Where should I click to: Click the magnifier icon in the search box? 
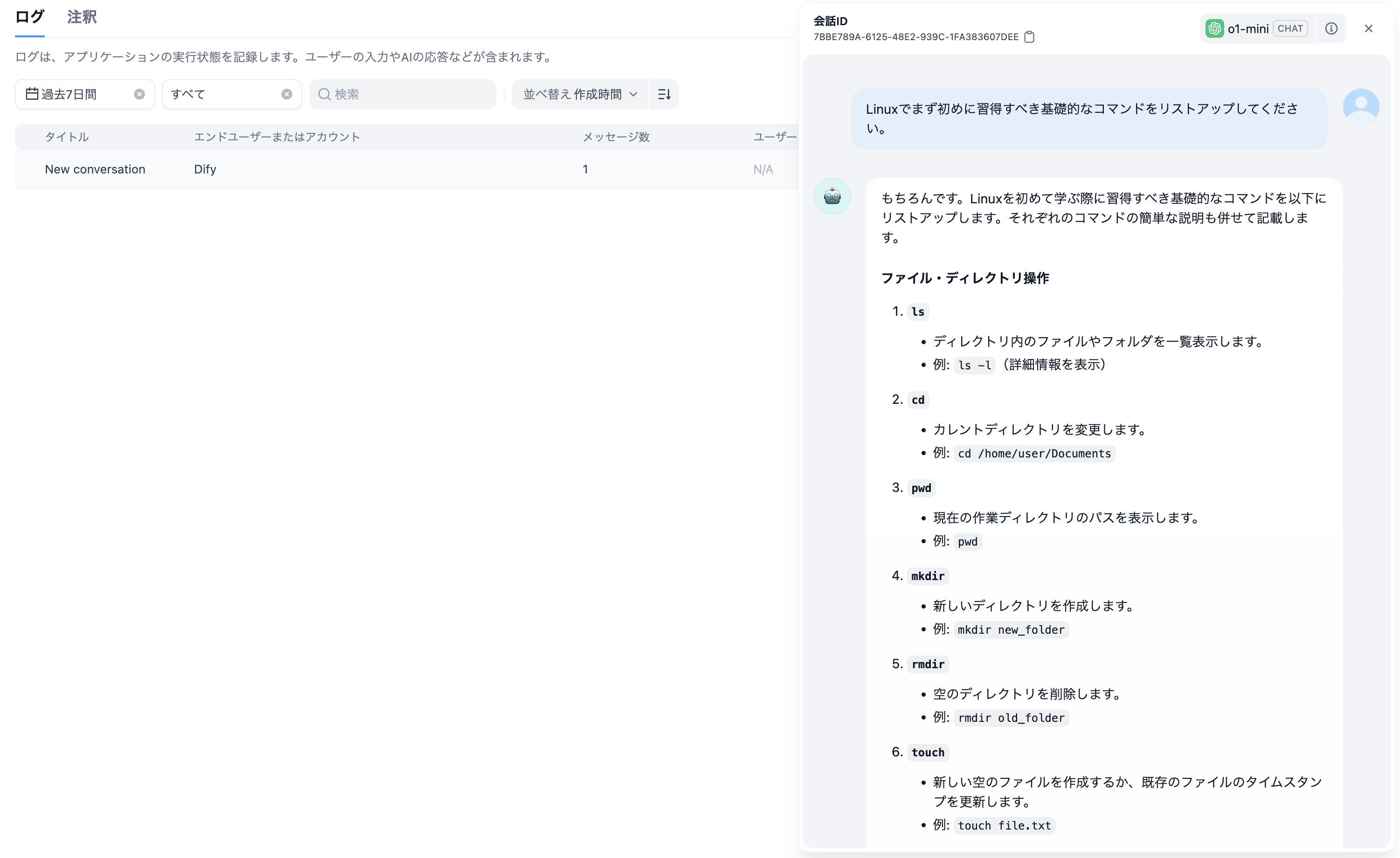pos(325,94)
